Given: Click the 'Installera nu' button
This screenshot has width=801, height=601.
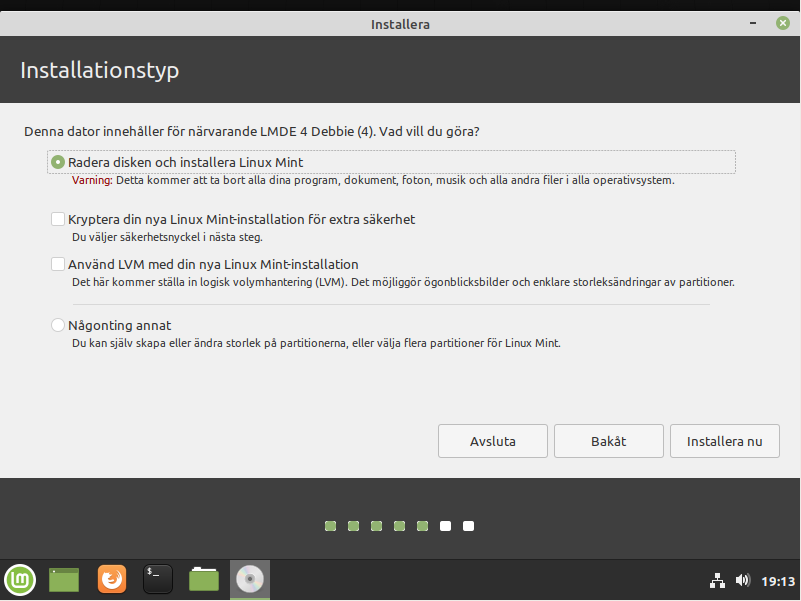Looking at the screenshot, I should (x=725, y=441).
